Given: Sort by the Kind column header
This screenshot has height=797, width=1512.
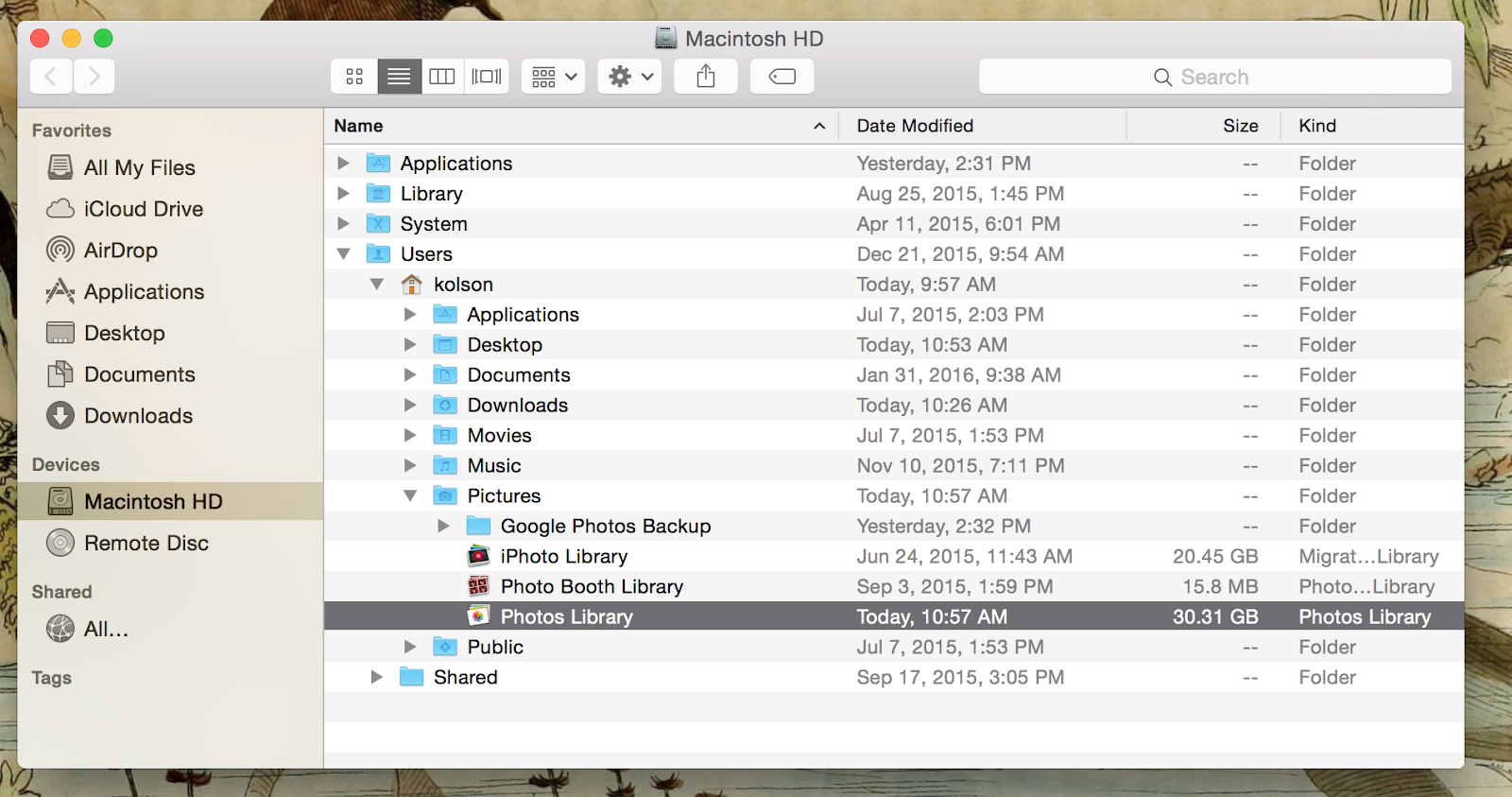Looking at the screenshot, I should [x=1372, y=126].
